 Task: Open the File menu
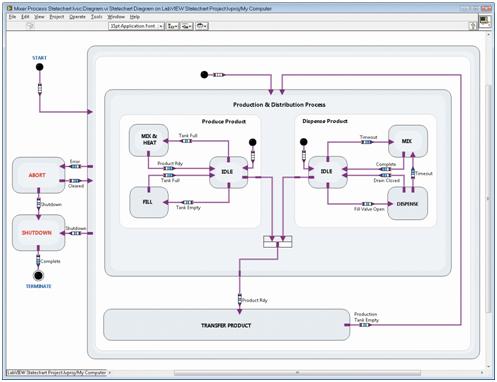pos(12,17)
